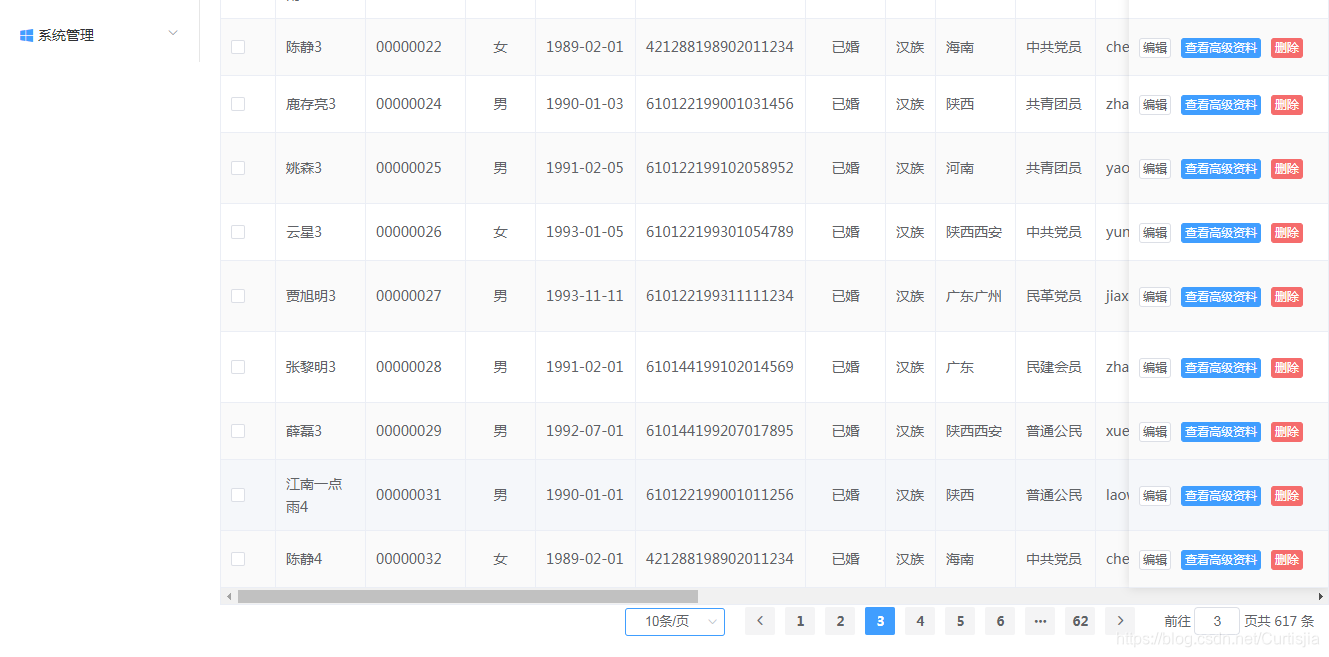The width and height of the screenshot is (1329, 657).
Task: View advanced info for 江南一点雨4
Action: 1221,495
